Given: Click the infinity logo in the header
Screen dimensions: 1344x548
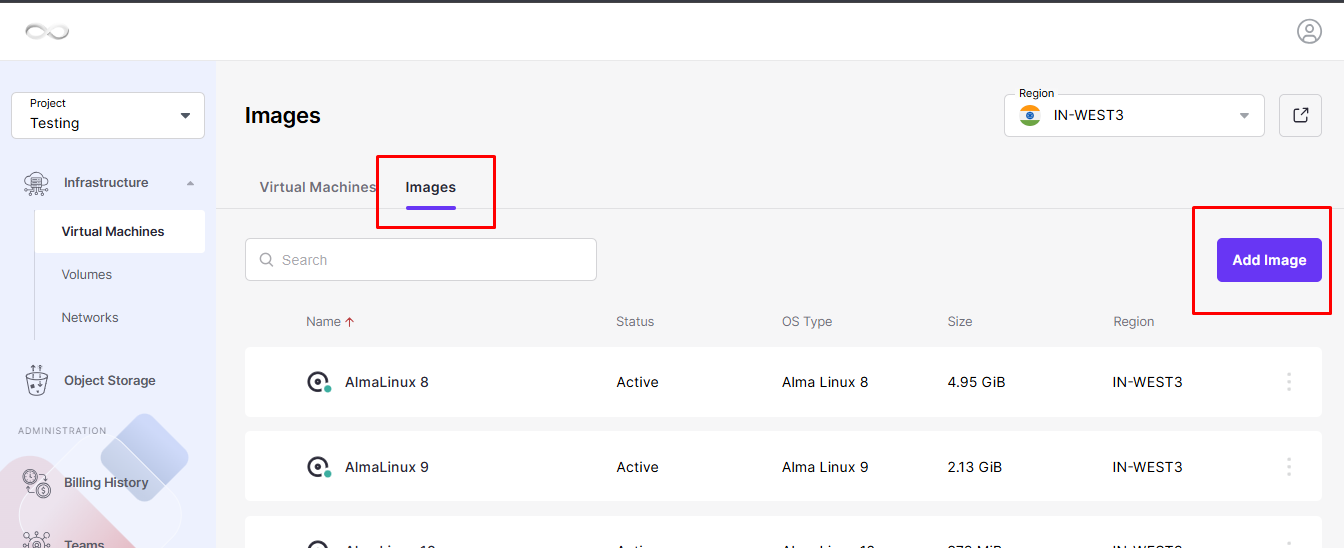Looking at the screenshot, I should point(47,32).
